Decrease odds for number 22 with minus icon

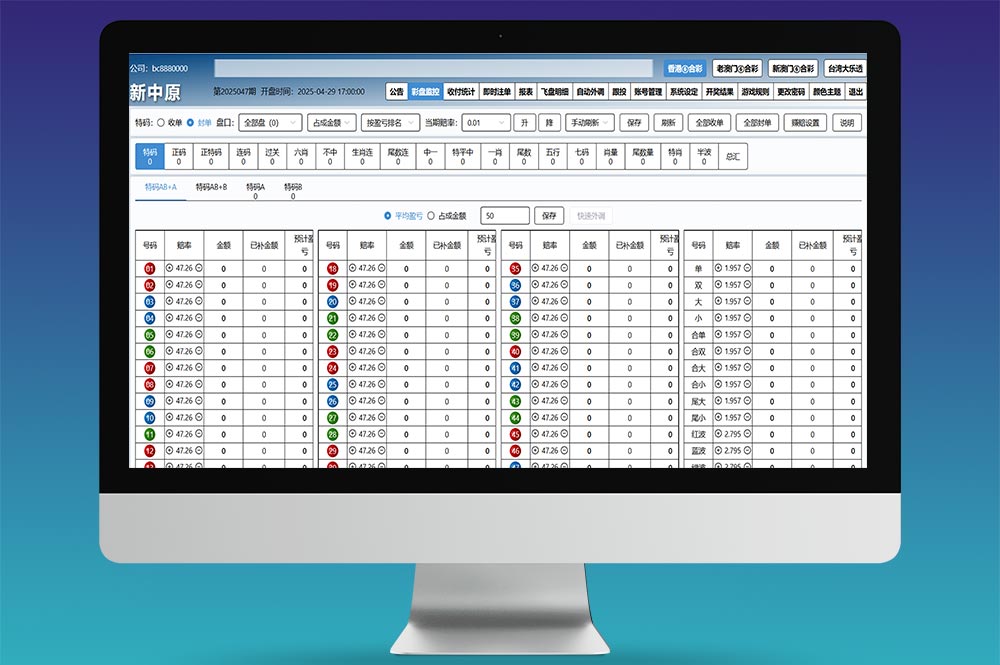(x=380, y=334)
